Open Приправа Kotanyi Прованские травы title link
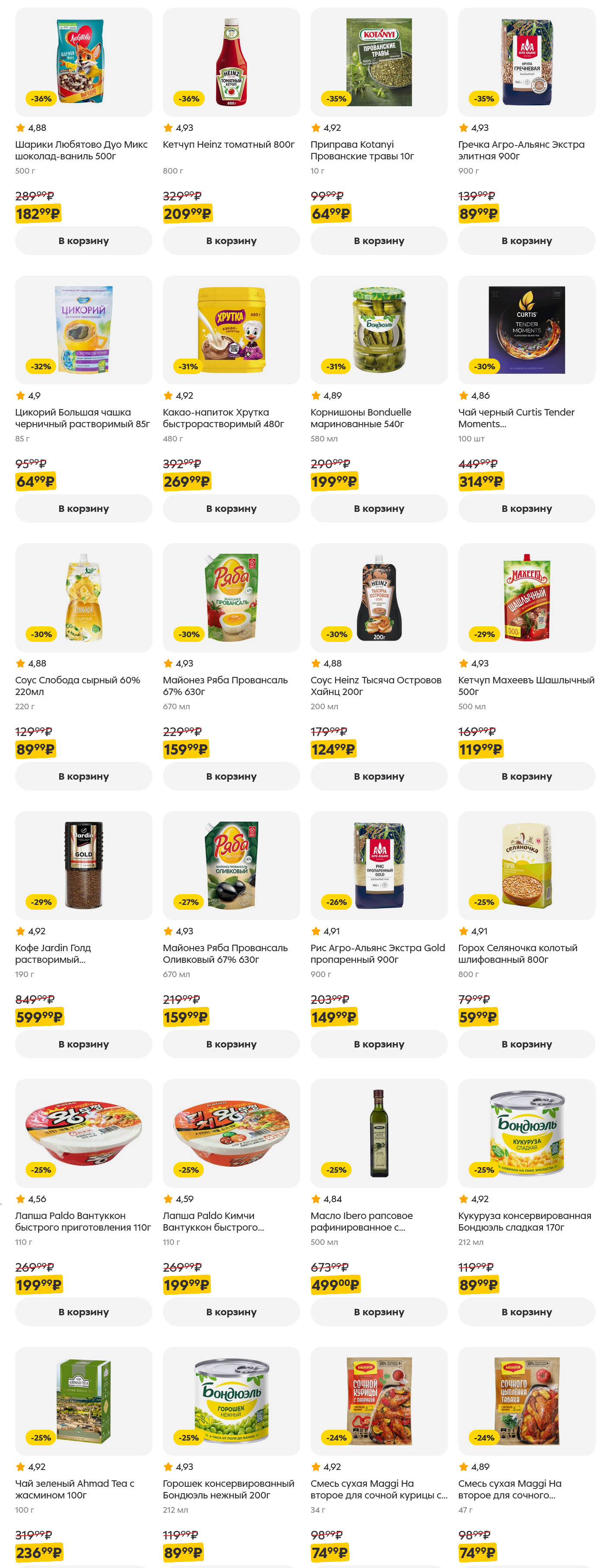This screenshot has width=603, height=1568. (362, 150)
